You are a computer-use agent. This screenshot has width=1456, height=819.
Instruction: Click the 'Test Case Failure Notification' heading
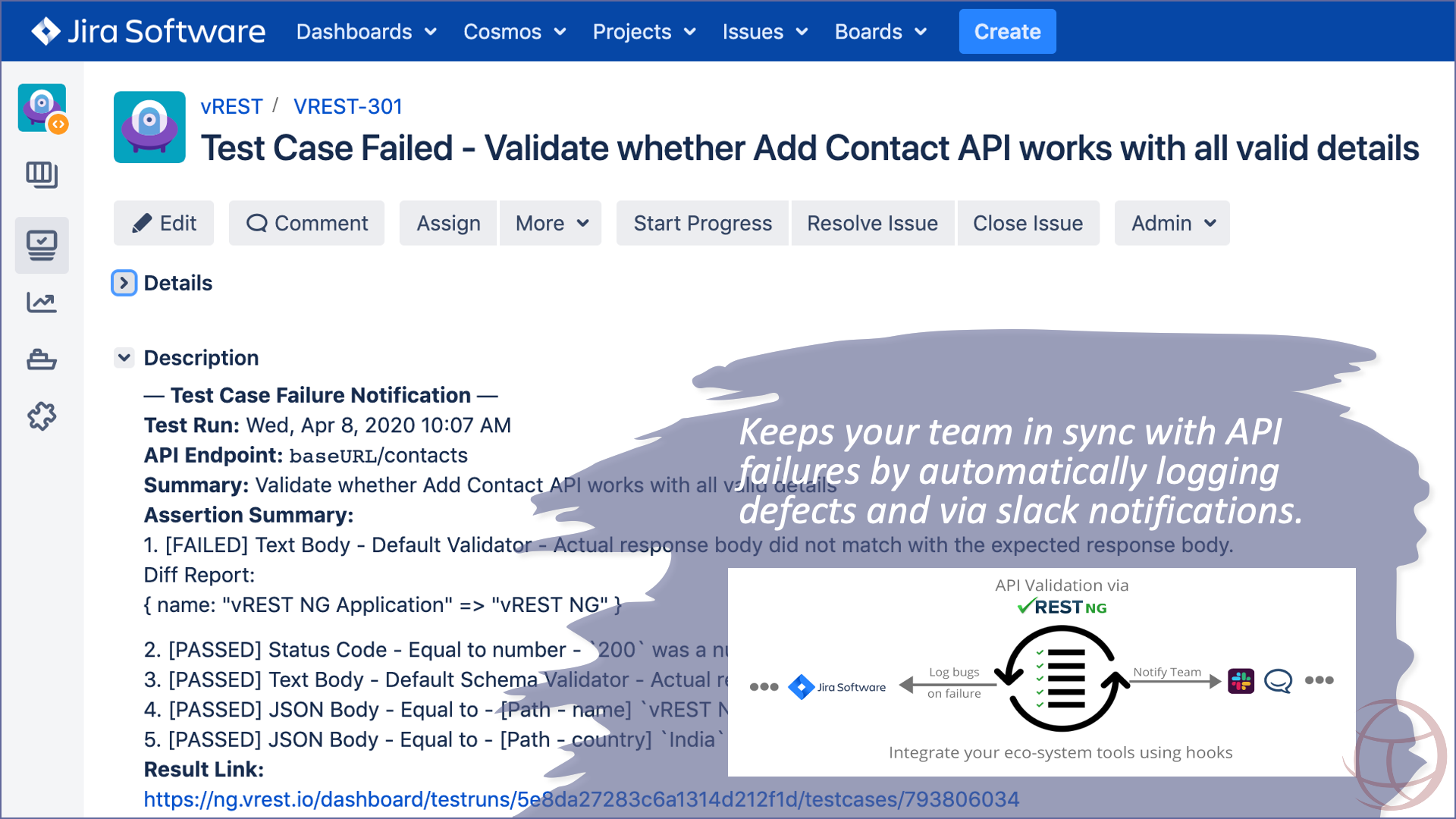click(321, 395)
